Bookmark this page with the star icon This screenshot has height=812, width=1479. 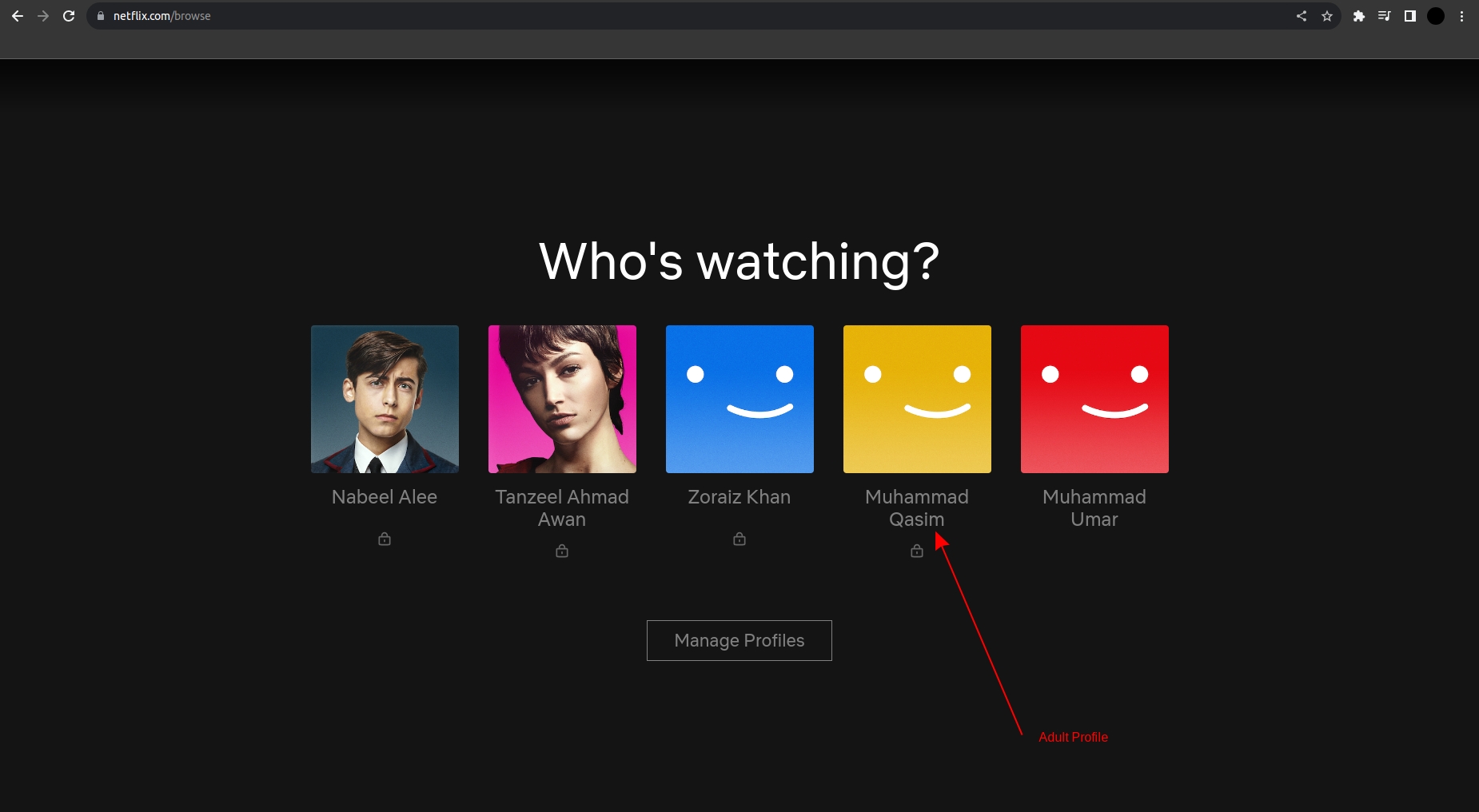click(x=1327, y=16)
